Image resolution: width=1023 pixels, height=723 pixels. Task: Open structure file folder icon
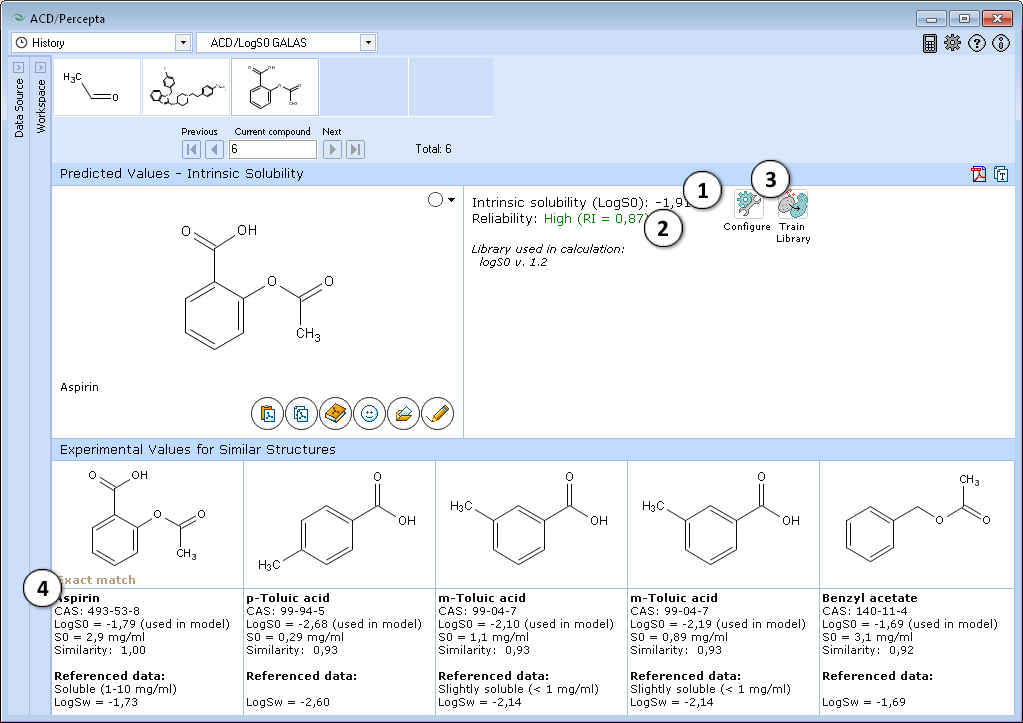tap(403, 414)
